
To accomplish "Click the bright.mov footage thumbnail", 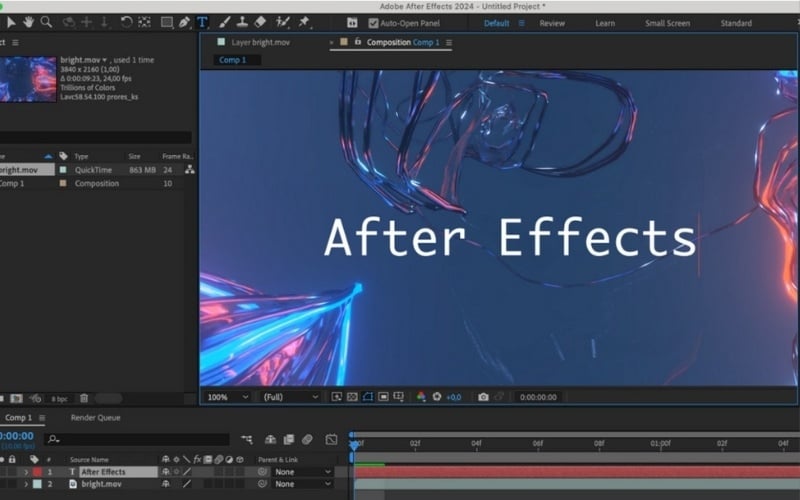I will click(28, 79).
